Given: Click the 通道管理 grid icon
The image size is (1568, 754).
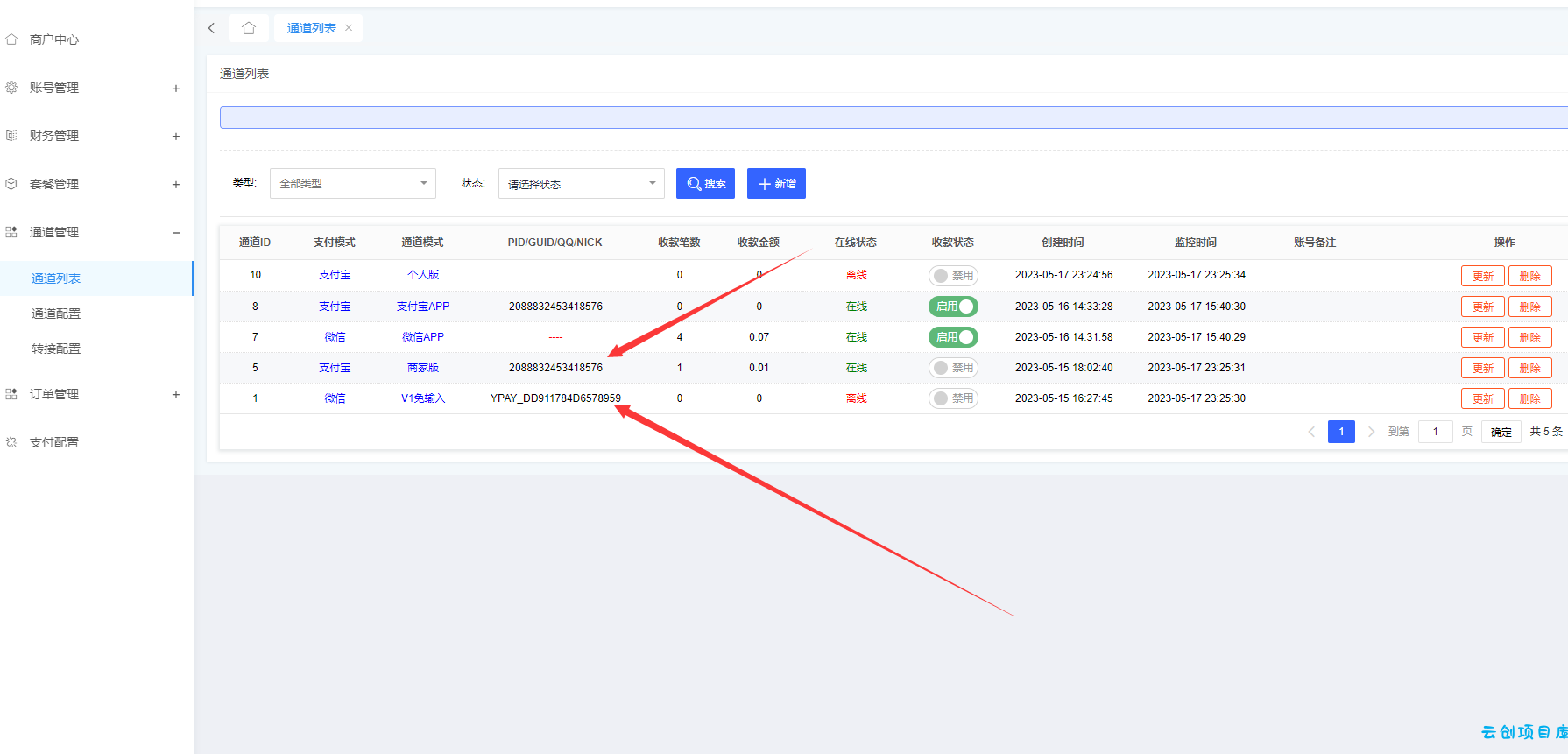Looking at the screenshot, I should [x=11, y=232].
